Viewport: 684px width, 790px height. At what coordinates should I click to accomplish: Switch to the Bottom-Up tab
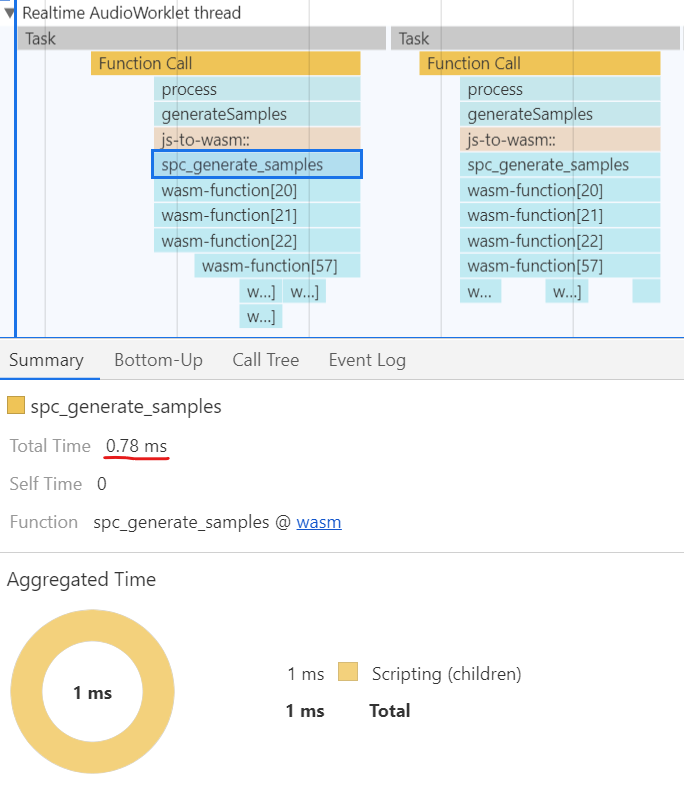pyautogui.click(x=158, y=360)
